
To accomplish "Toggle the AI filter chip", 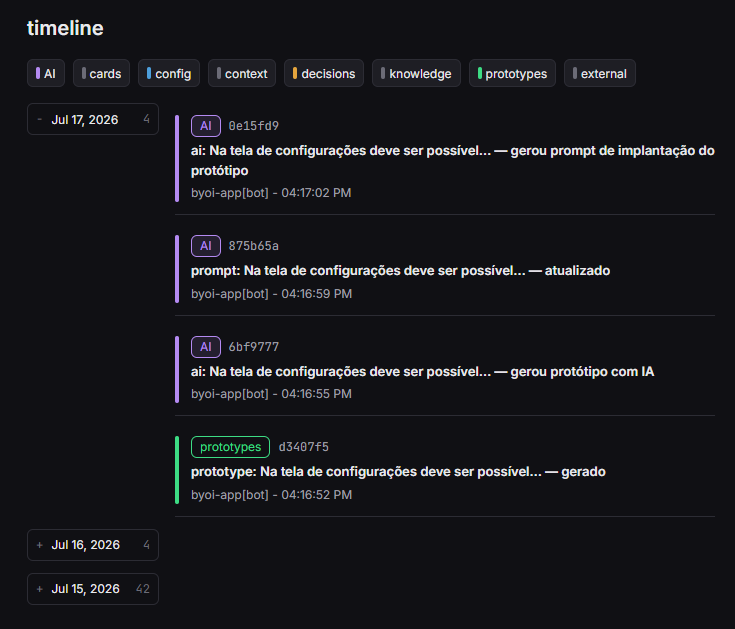I will tap(46, 74).
